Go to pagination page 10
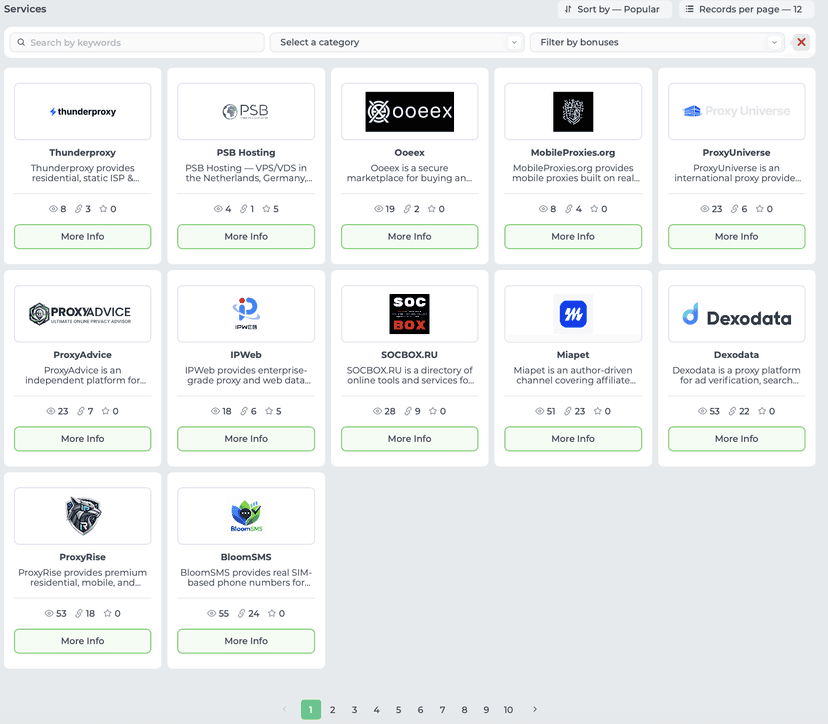 pos(508,710)
